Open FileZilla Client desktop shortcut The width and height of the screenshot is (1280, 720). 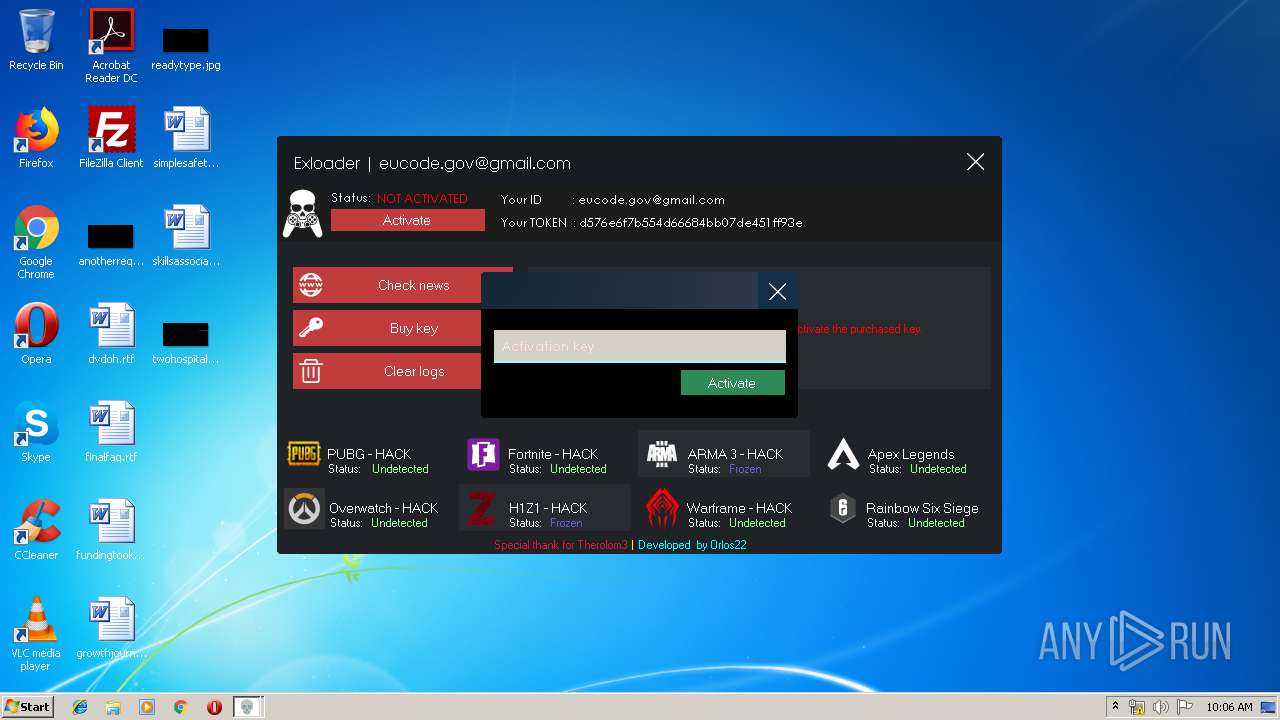pyautogui.click(x=111, y=138)
